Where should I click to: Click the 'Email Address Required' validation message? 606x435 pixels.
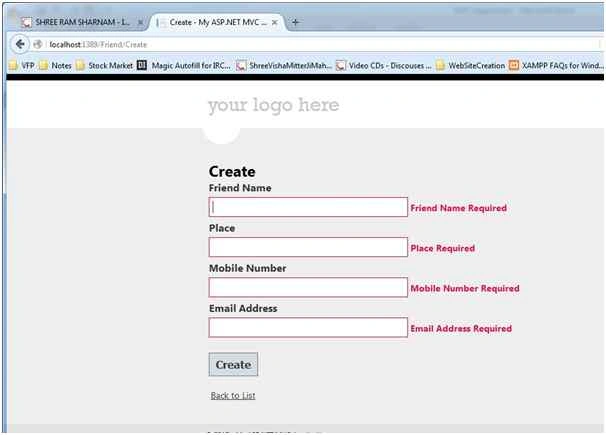(461, 329)
